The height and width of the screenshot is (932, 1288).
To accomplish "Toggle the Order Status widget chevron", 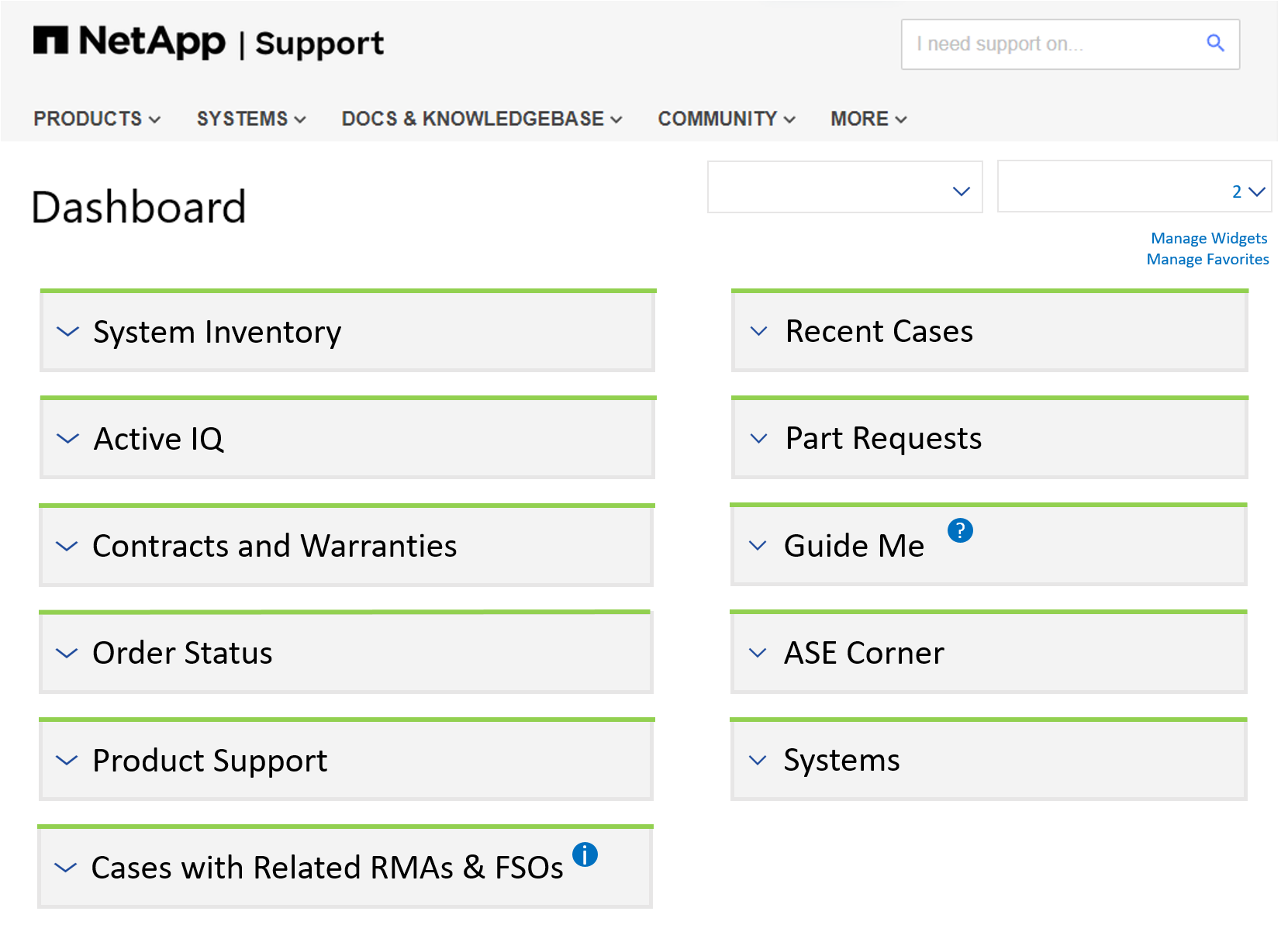I will tap(67, 653).
